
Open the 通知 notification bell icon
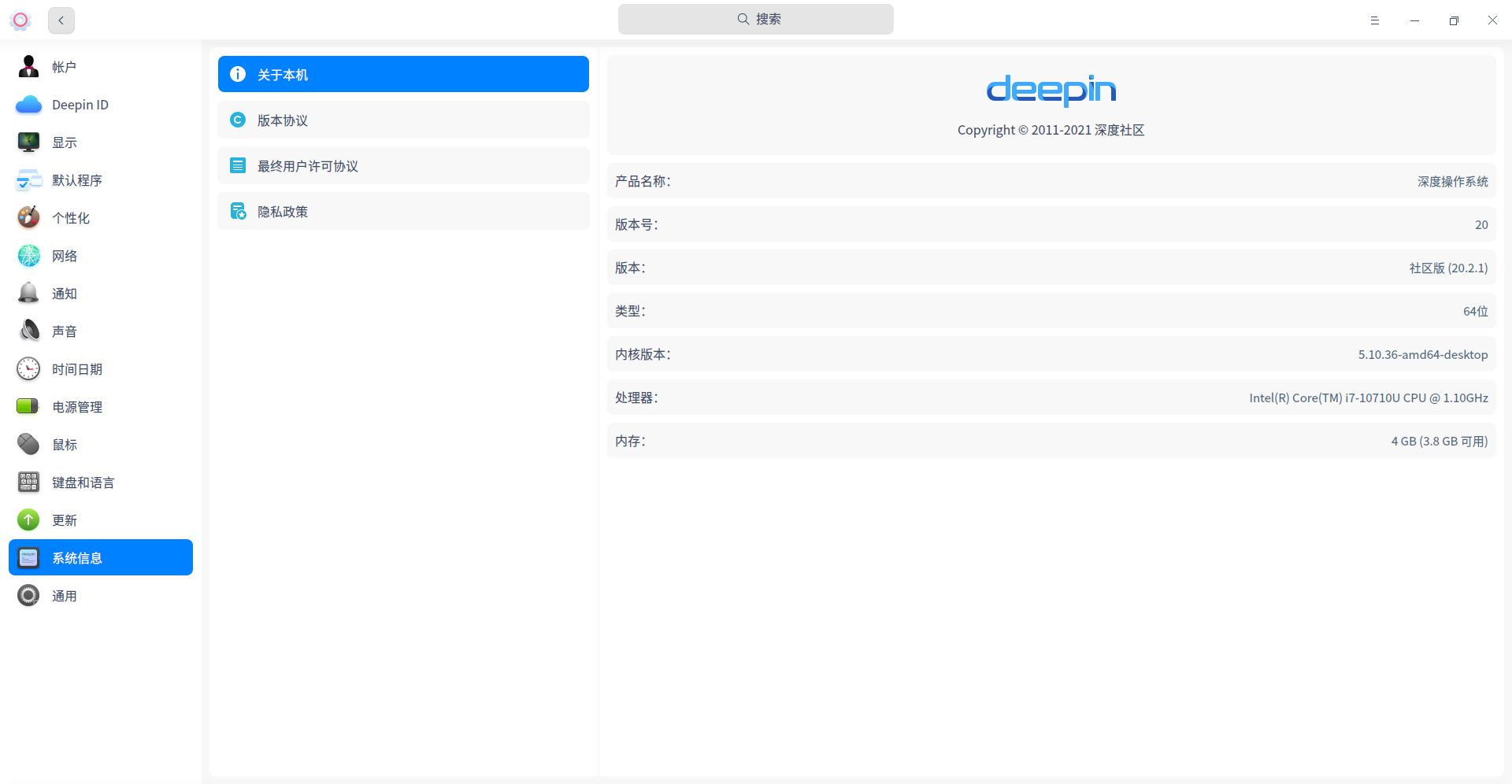coord(28,294)
